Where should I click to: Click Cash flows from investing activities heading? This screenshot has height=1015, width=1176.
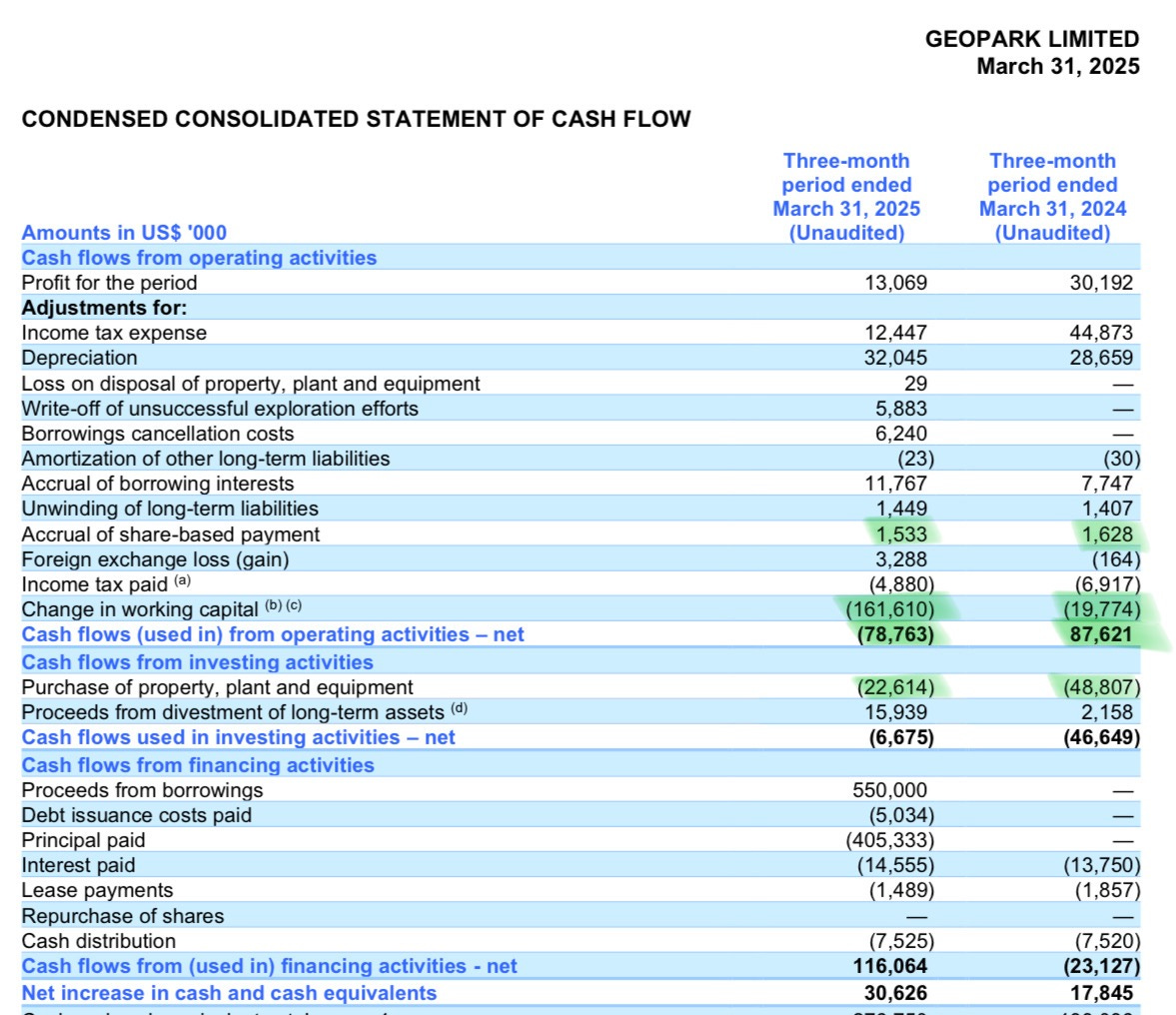coord(197,662)
